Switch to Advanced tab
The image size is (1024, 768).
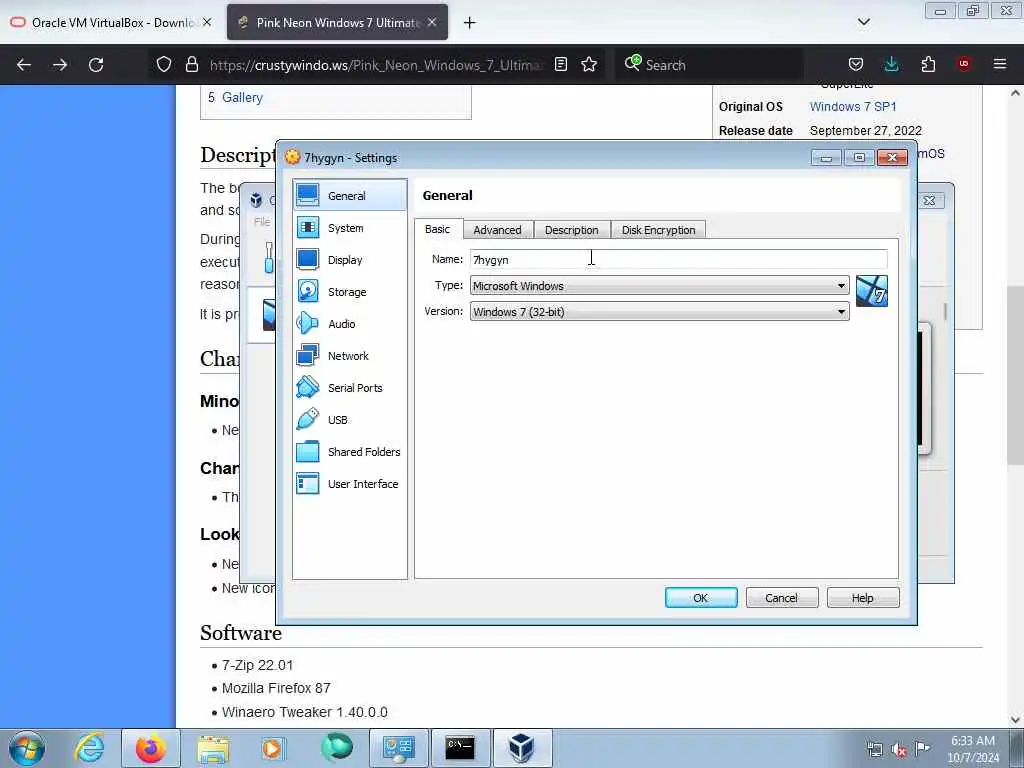click(x=498, y=230)
